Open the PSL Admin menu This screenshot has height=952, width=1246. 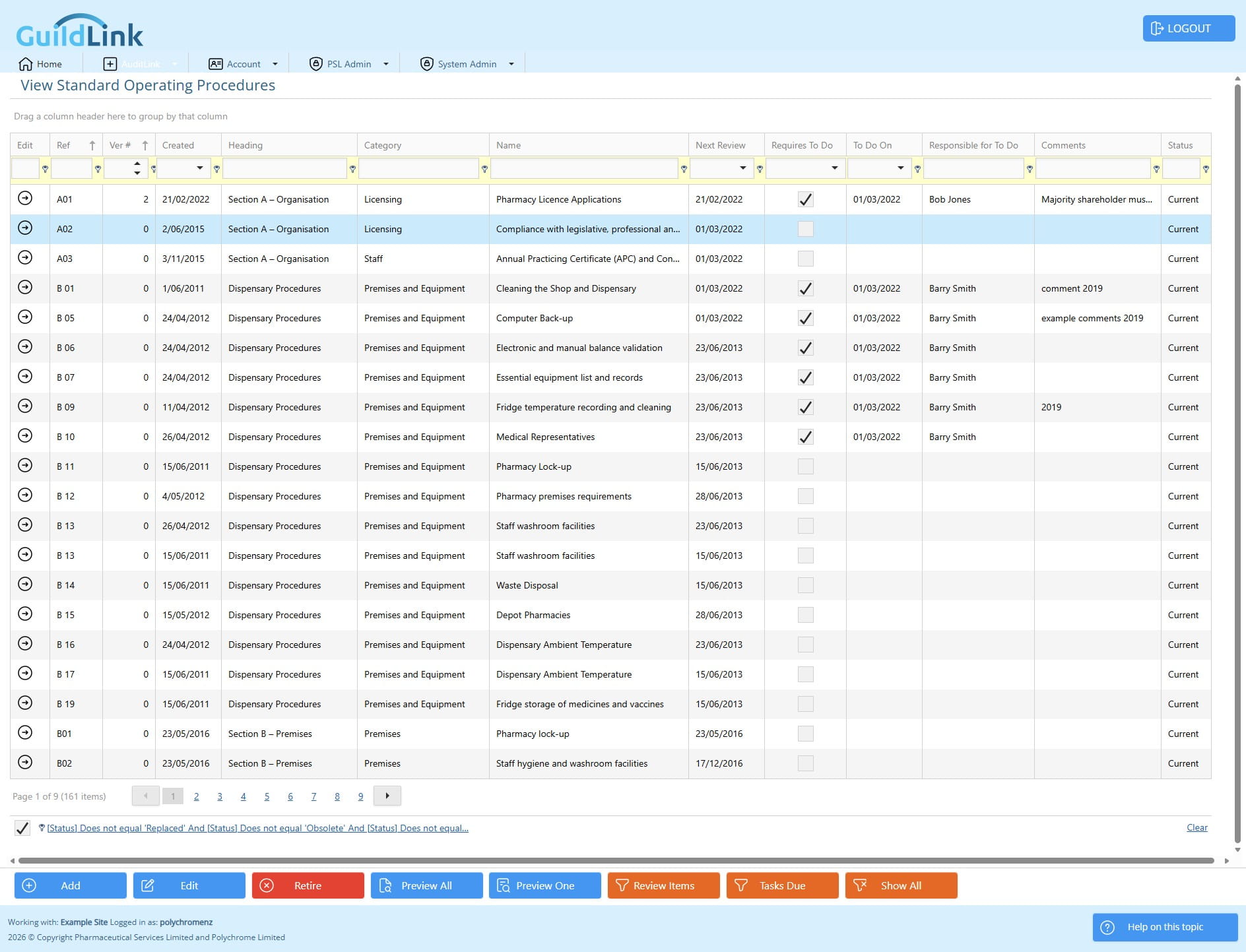coord(349,64)
